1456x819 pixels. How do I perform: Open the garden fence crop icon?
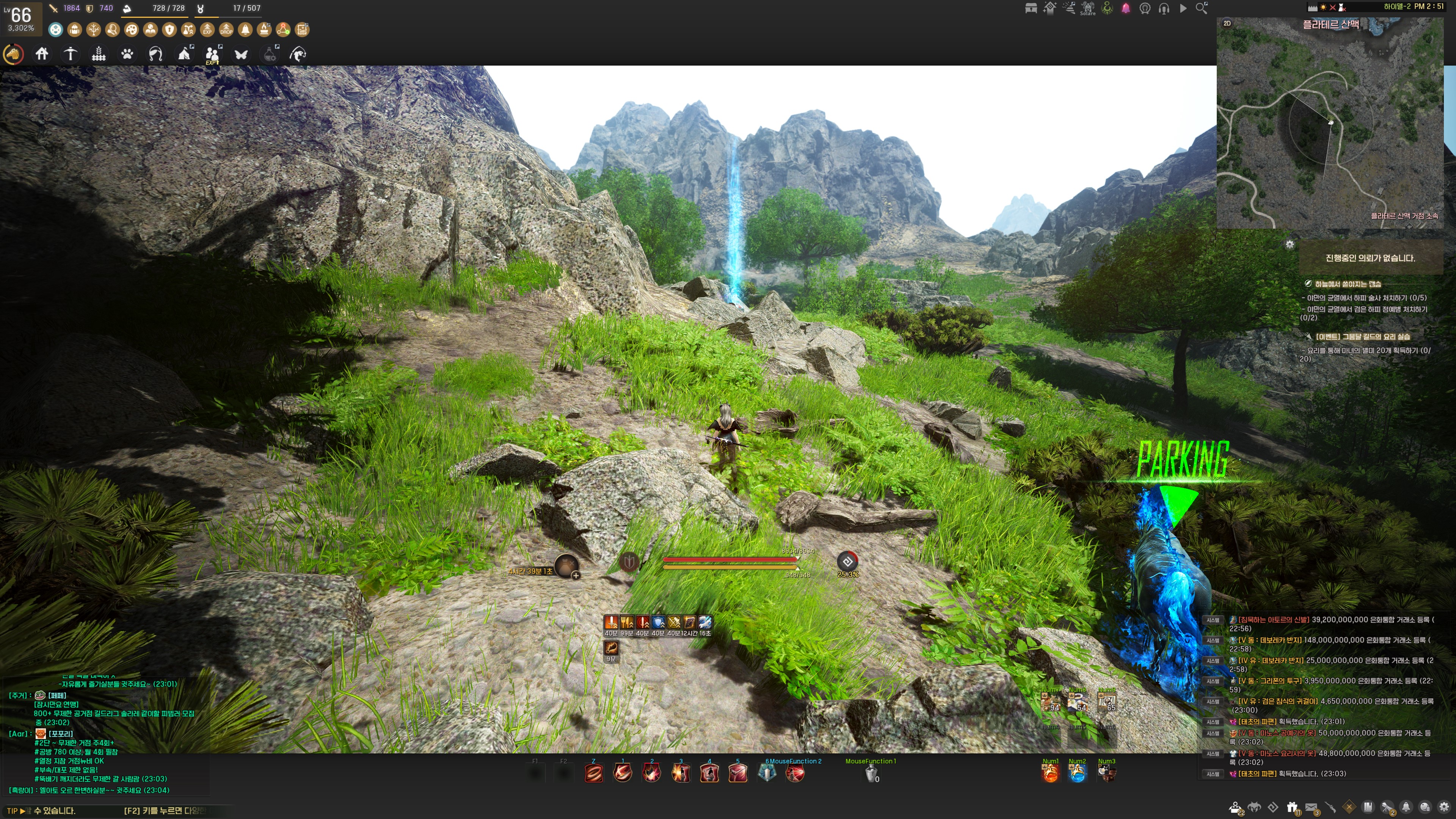coord(99,54)
